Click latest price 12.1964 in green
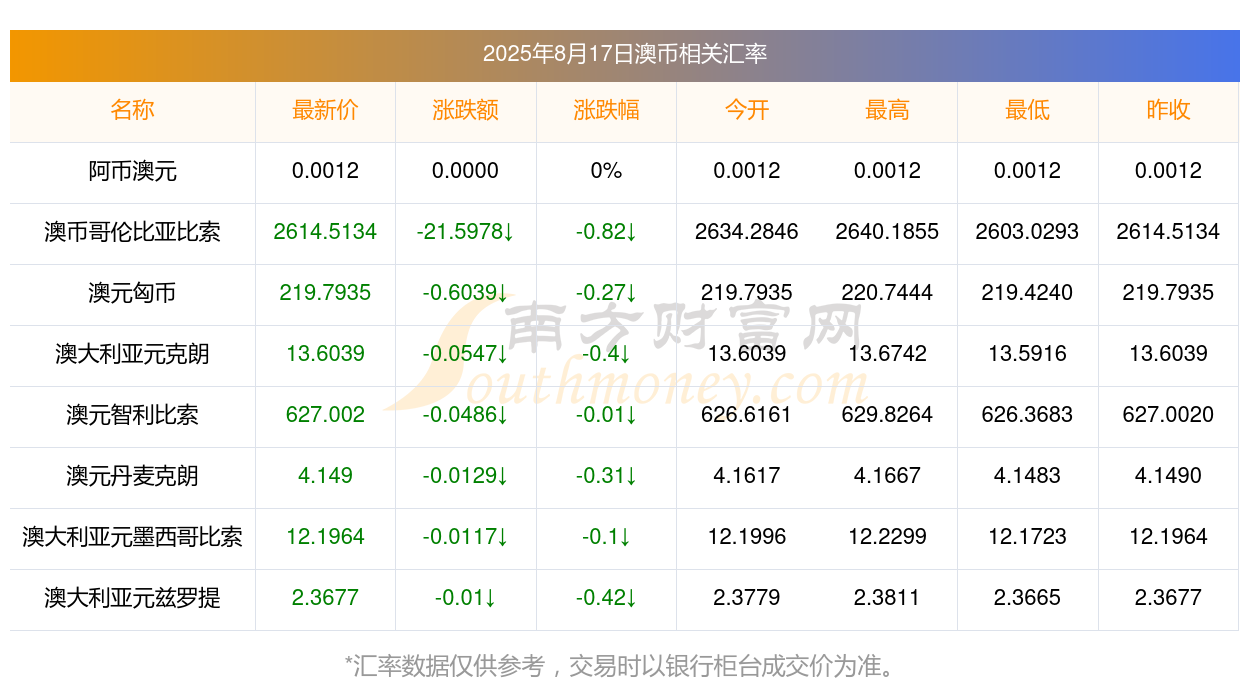 coord(325,537)
